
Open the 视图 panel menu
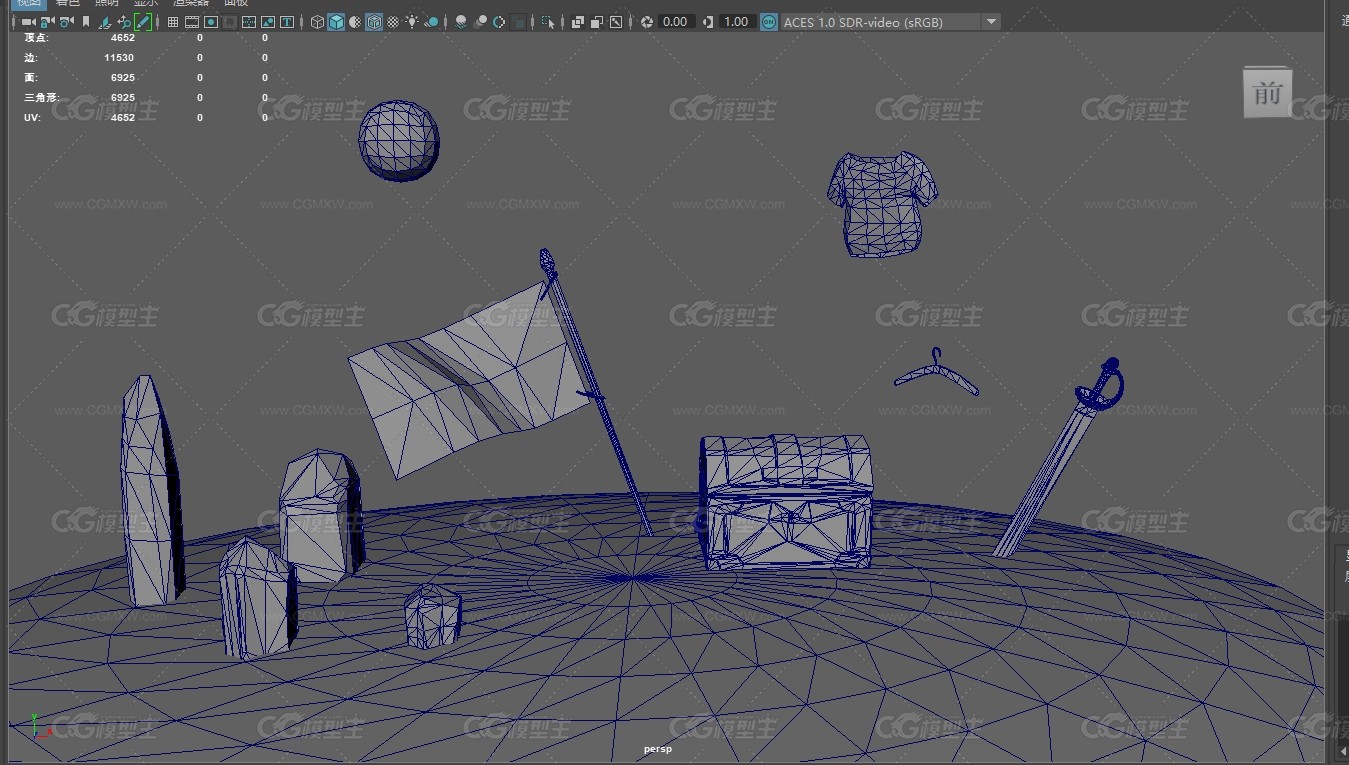coord(29,3)
